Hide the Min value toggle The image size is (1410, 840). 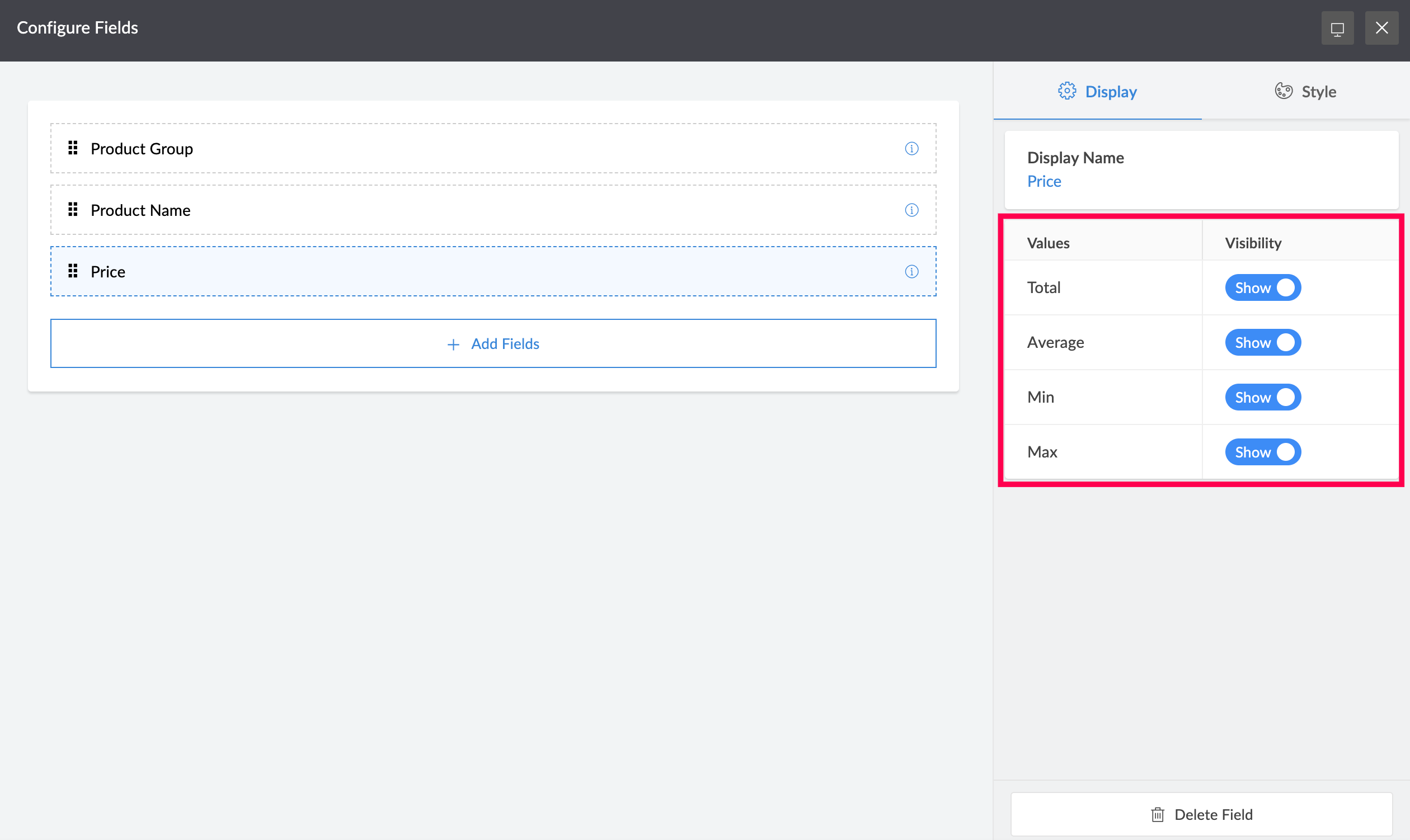pos(1263,398)
